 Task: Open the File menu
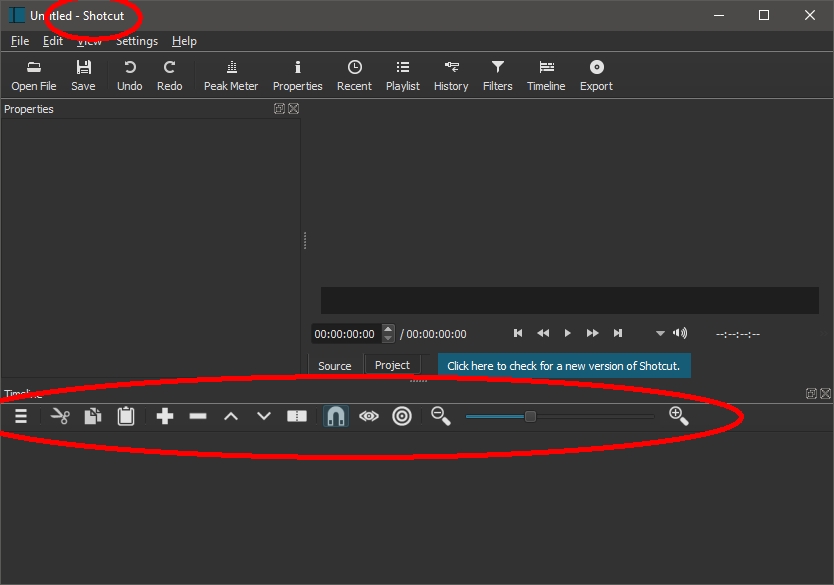(x=20, y=41)
